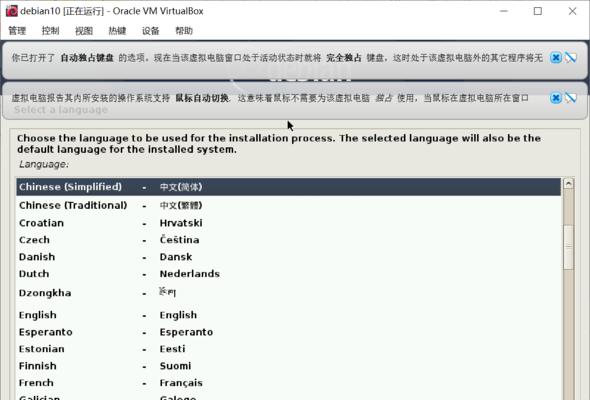Click the language list scrollbar thumb
Image resolution: width=590 pixels, height=400 pixels.
[569, 247]
